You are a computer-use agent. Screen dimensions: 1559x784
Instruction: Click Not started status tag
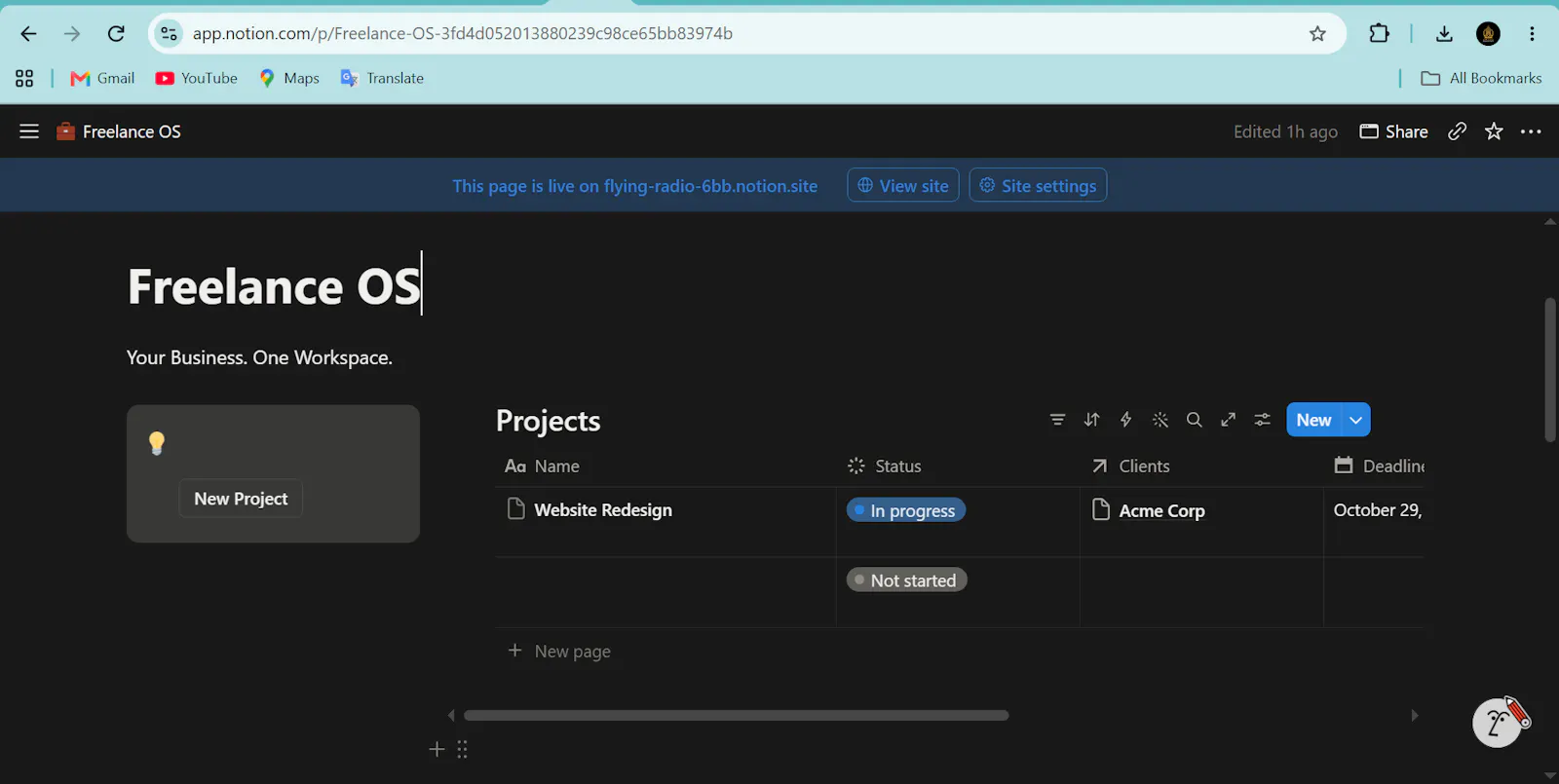pyautogui.click(x=906, y=580)
